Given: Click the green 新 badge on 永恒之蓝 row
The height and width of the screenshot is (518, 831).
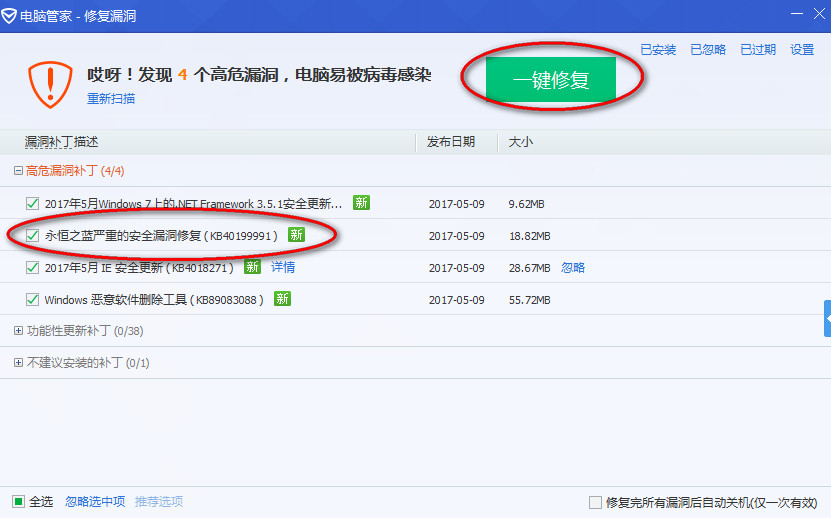Looking at the screenshot, I should 296,234.
